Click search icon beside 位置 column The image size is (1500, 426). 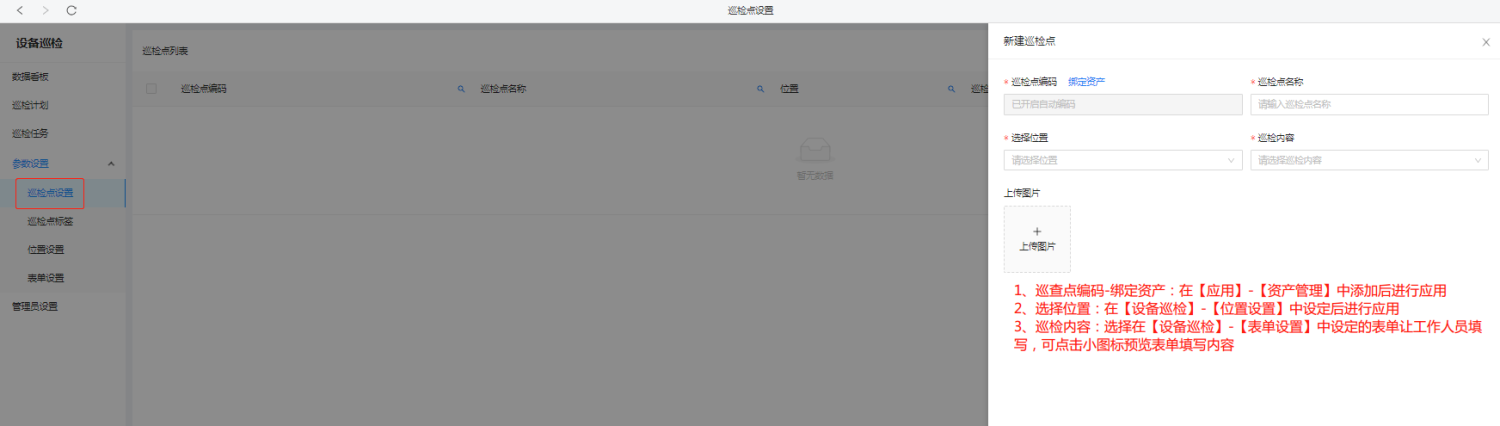click(x=951, y=89)
